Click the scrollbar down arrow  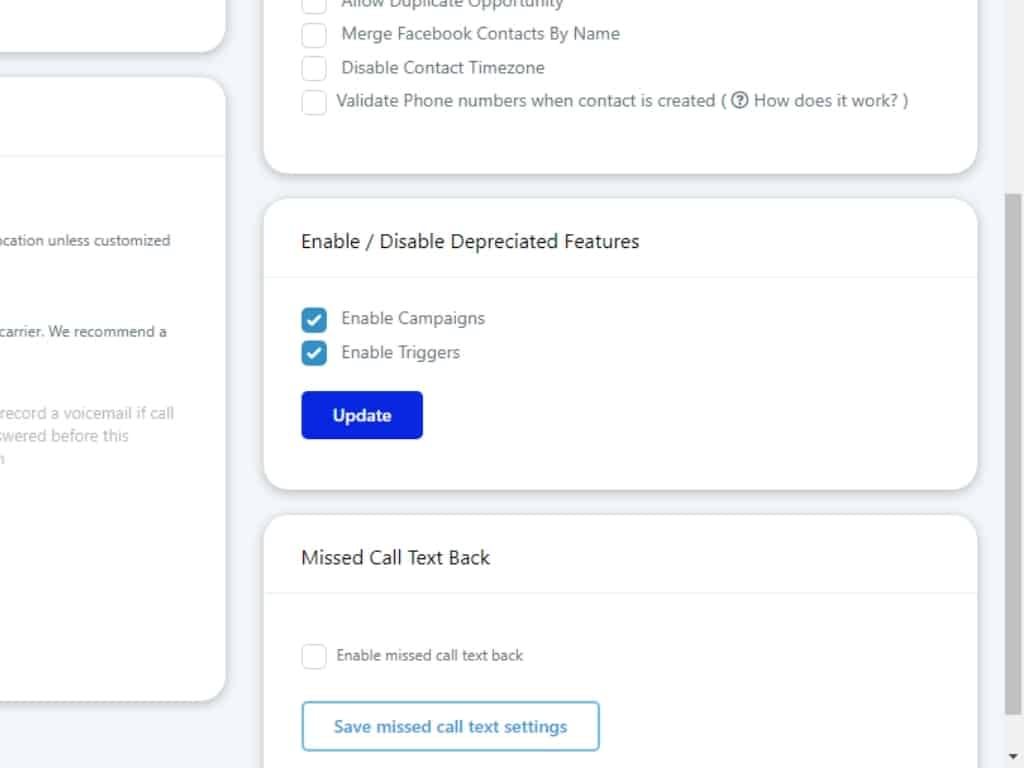1013,757
